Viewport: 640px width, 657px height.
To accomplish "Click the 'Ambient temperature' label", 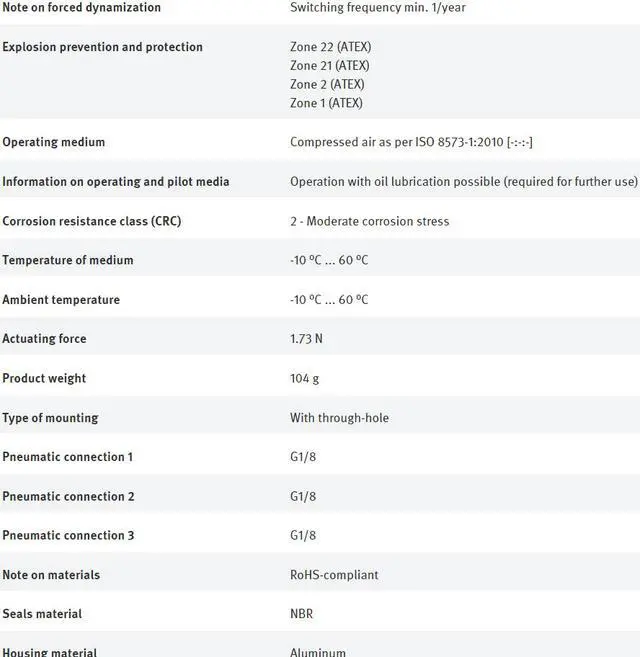I will (60, 300).
